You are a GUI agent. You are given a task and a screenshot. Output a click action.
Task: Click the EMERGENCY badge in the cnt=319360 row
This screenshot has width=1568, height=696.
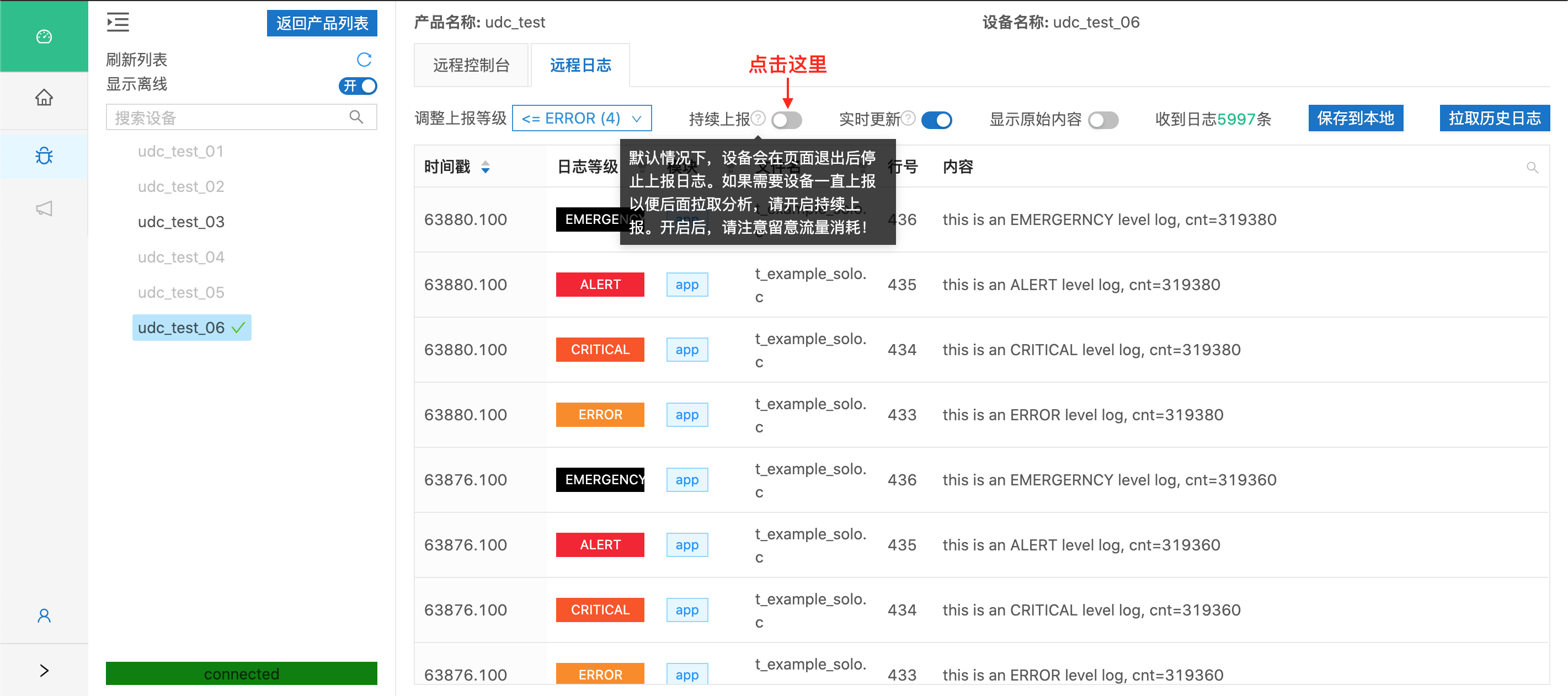(x=600, y=480)
